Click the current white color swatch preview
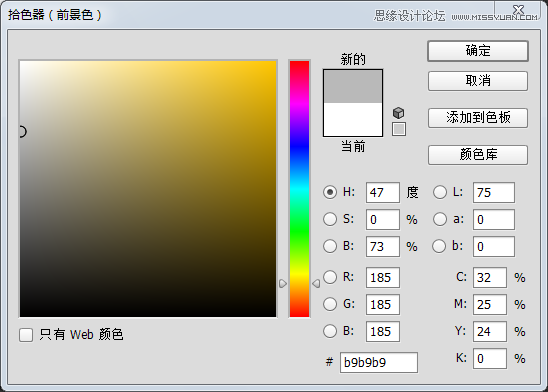548x392 pixels. [x=353, y=119]
